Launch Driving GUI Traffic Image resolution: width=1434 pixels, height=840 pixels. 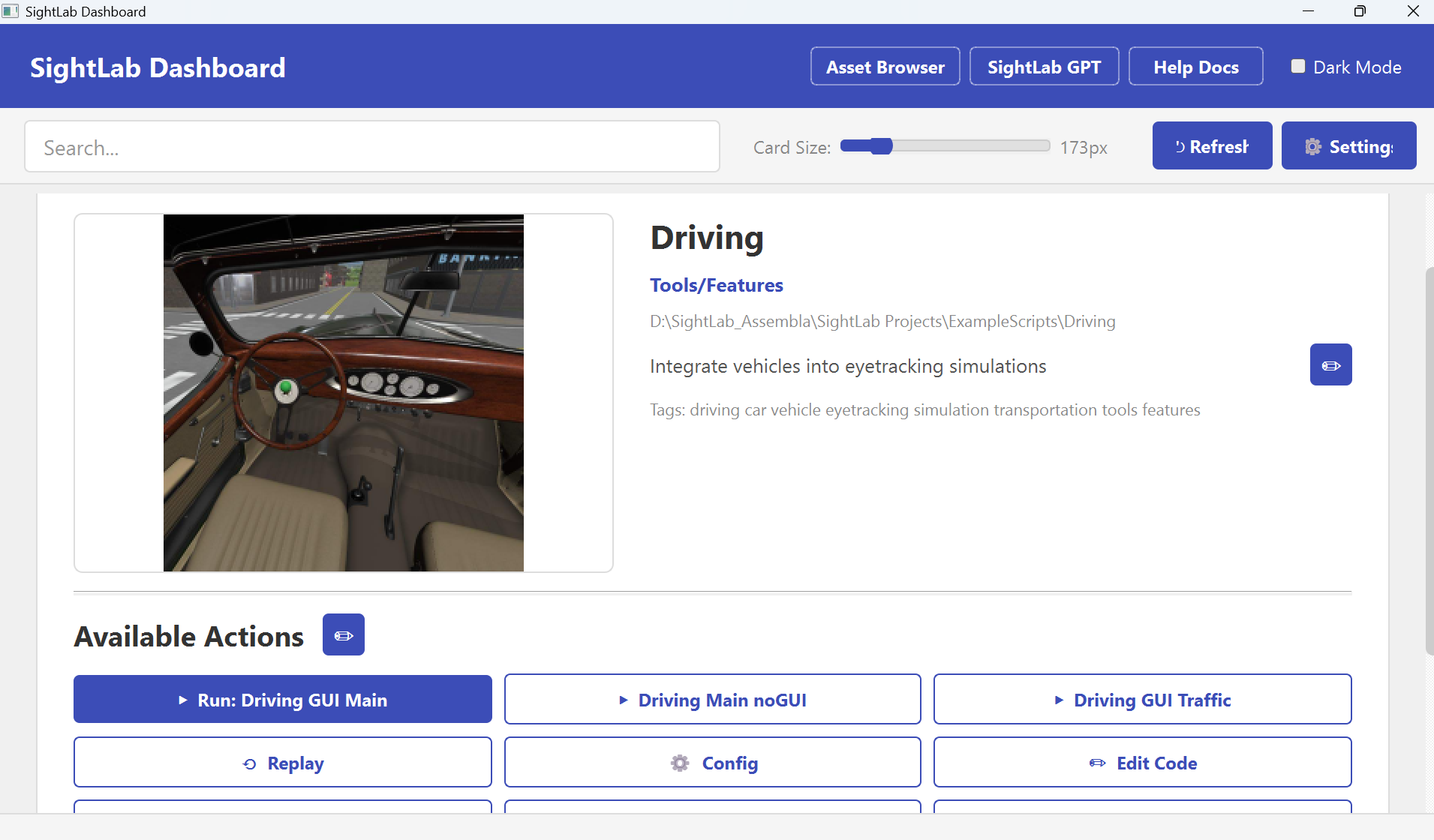(x=1142, y=700)
